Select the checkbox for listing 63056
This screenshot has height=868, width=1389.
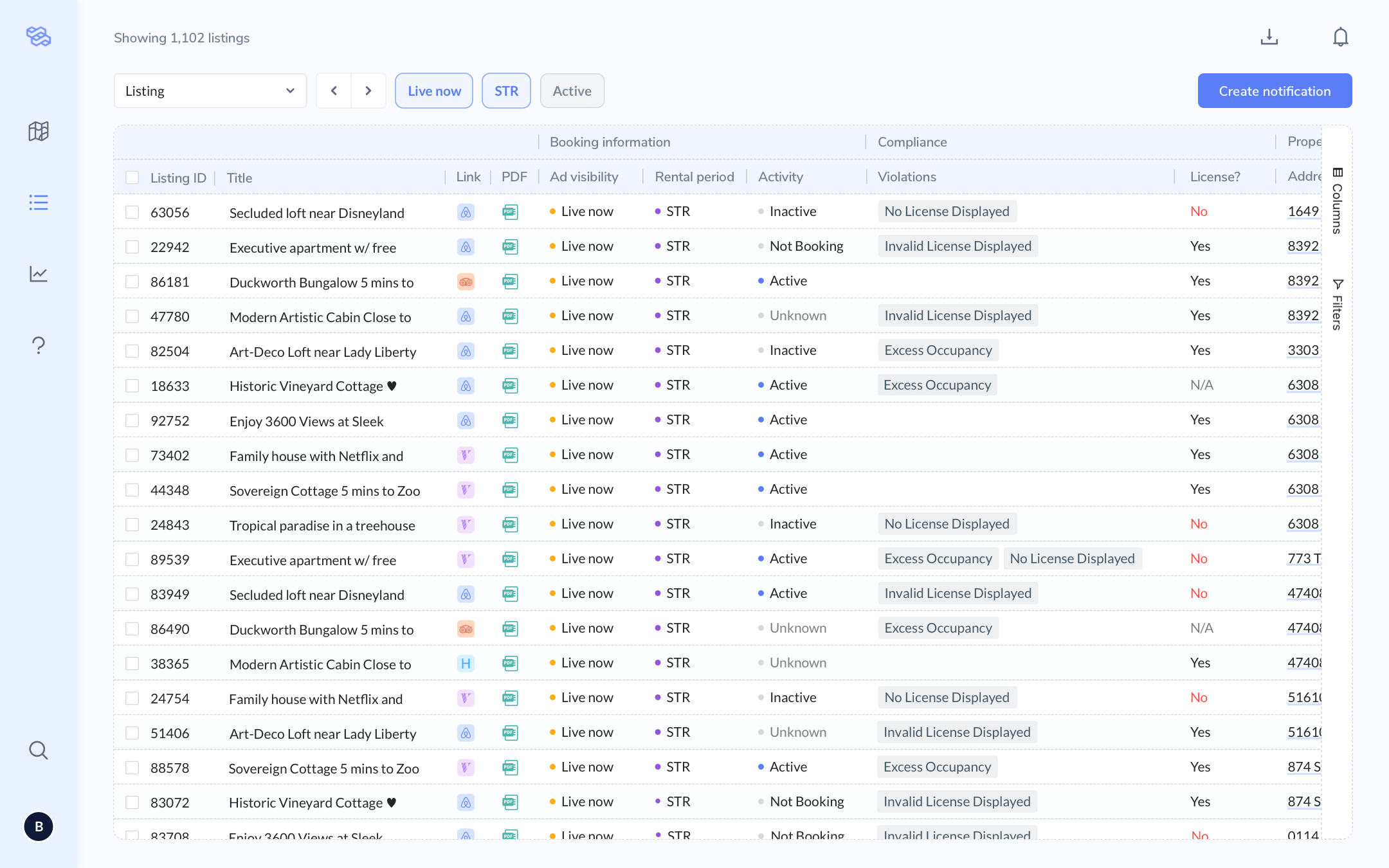tap(132, 212)
